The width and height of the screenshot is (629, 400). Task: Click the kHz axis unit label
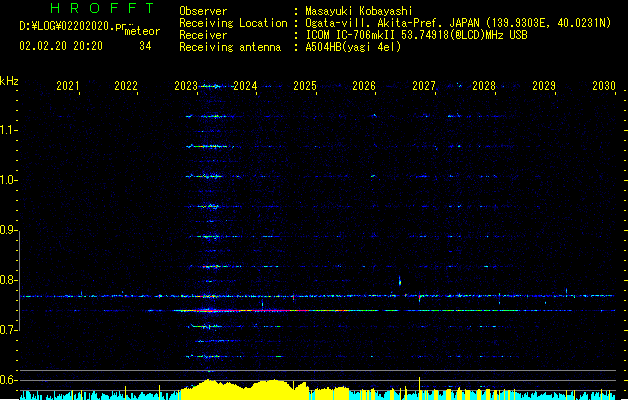pyautogui.click(x=9, y=81)
